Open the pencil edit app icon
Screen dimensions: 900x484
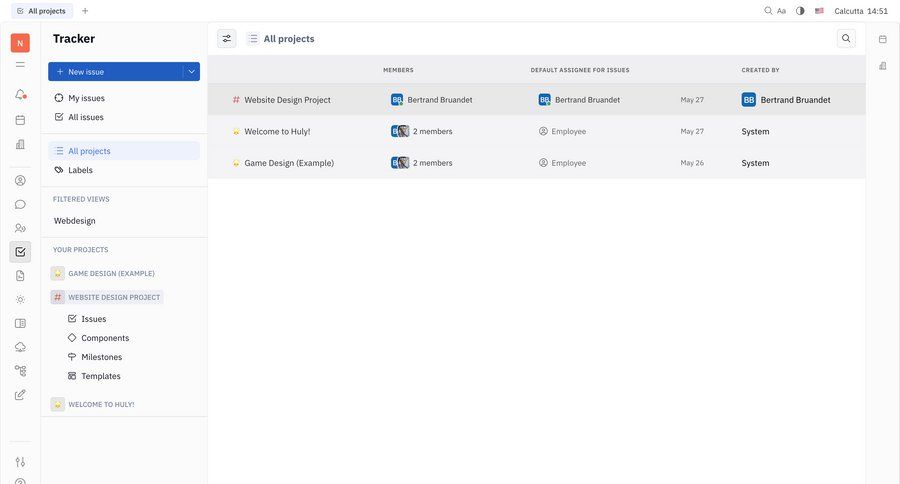20,395
